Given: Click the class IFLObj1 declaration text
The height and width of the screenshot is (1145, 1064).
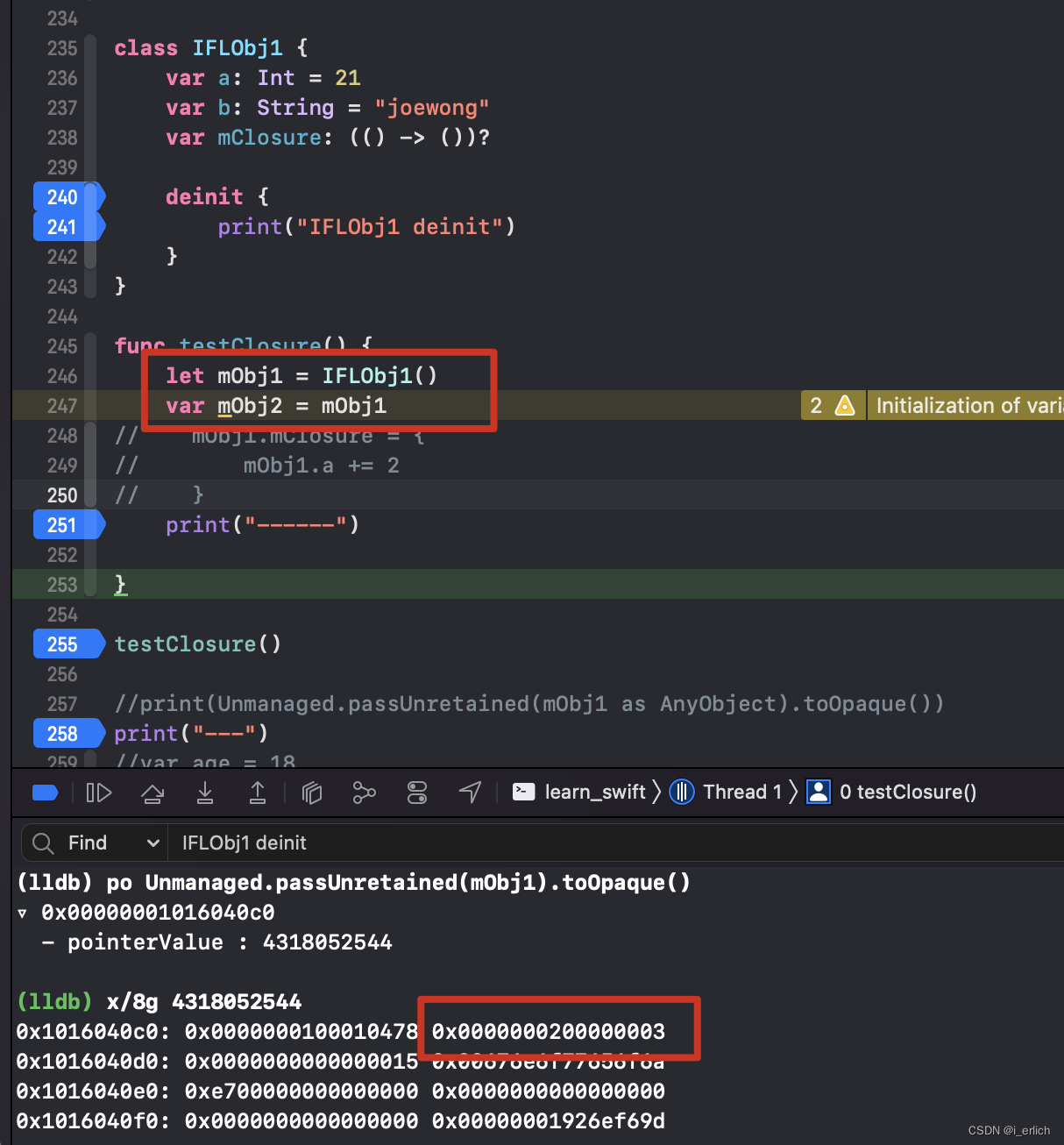Looking at the screenshot, I should click(x=210, y=48).
